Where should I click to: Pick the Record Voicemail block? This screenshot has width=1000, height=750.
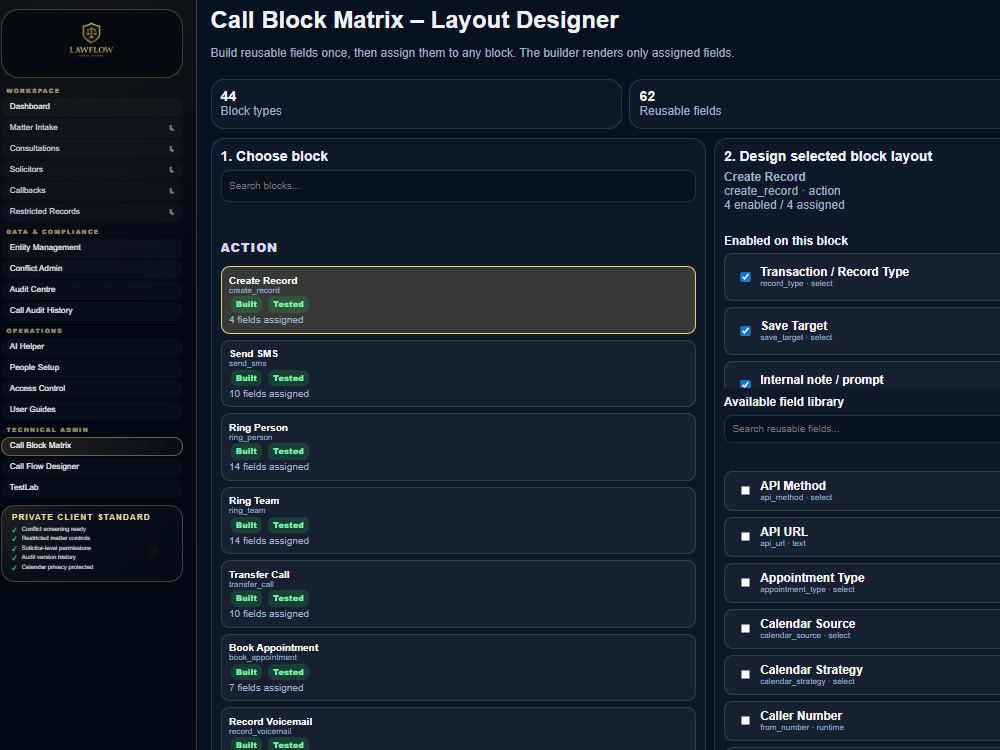[x=458, y=729]
